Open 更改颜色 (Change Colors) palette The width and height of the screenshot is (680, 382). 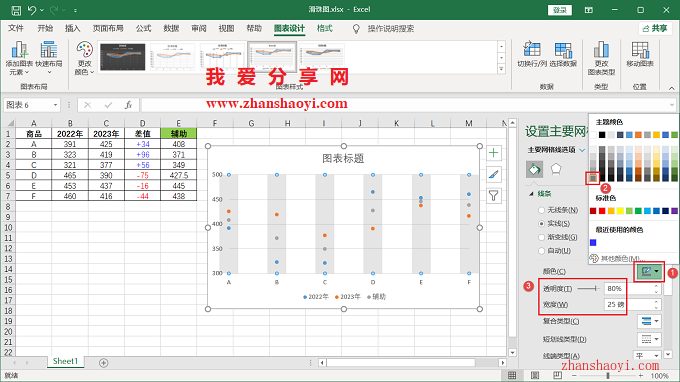click(84, 58)
